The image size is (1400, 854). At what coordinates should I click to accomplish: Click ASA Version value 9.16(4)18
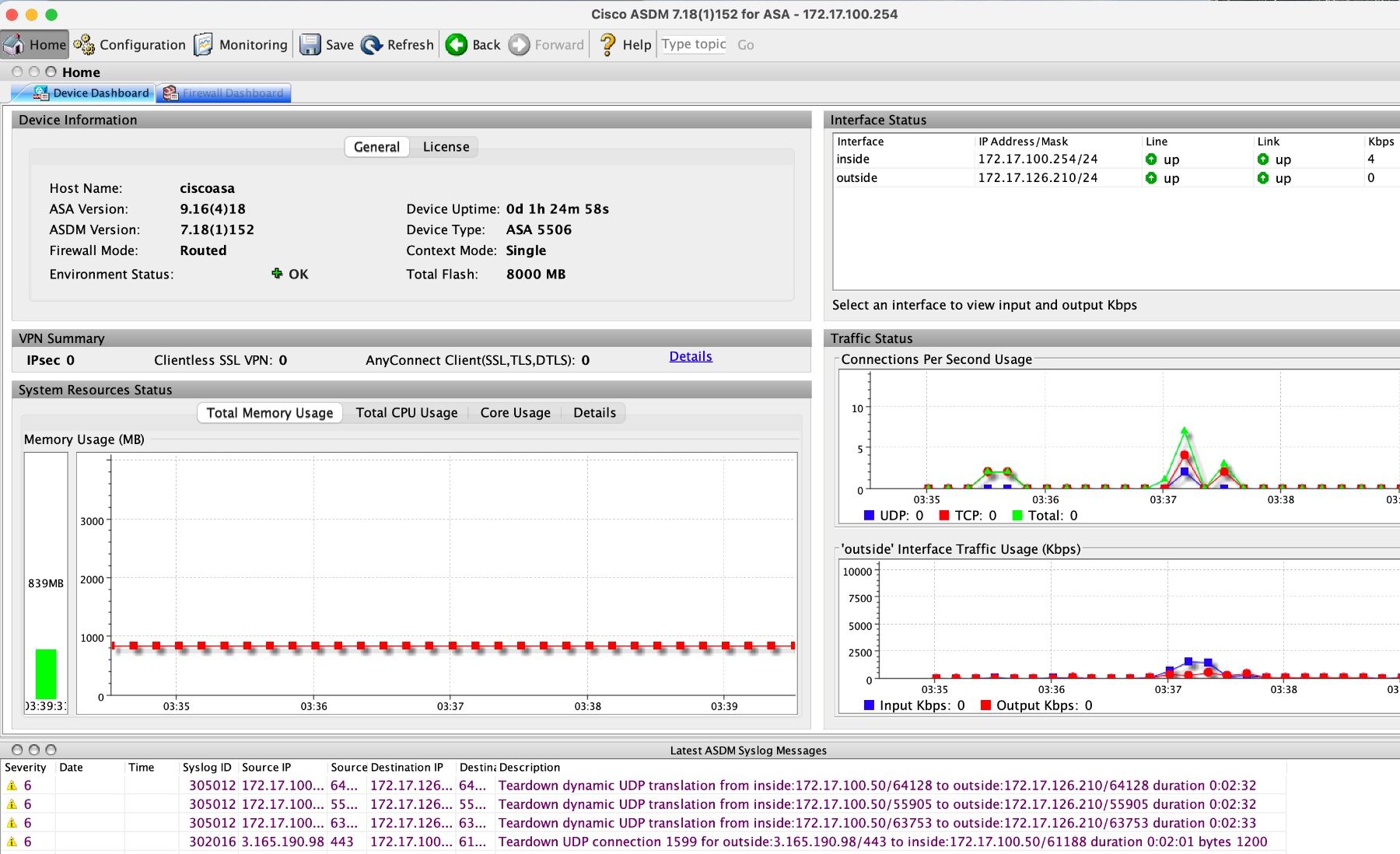(x=212, y=209)
